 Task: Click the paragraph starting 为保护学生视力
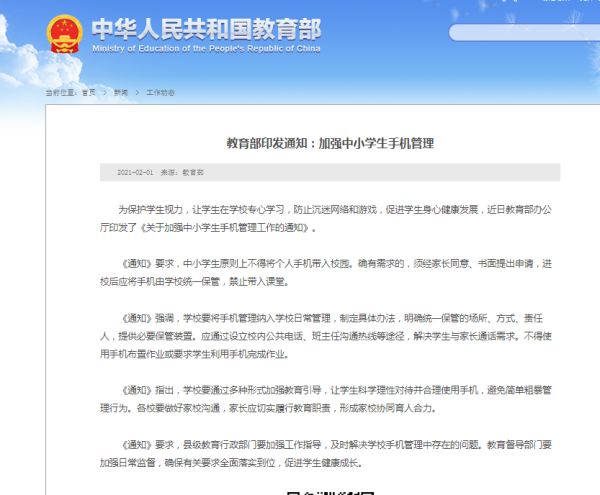[x=326, y=219]
